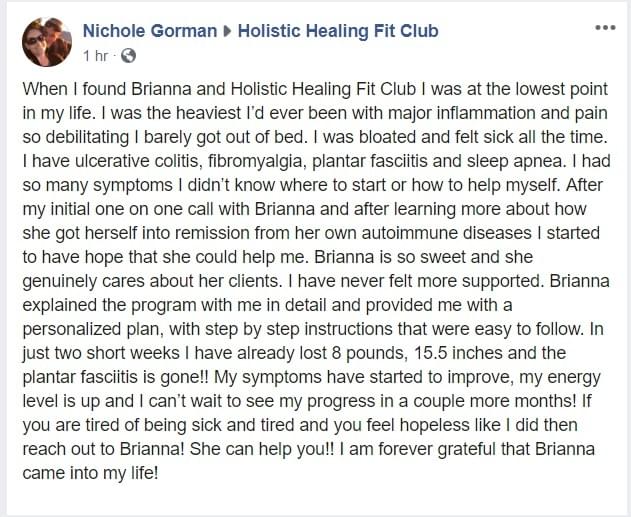Screen dimensions: 631x517
Task: Click the globe public privacy icon
Action: click(128, 56)
